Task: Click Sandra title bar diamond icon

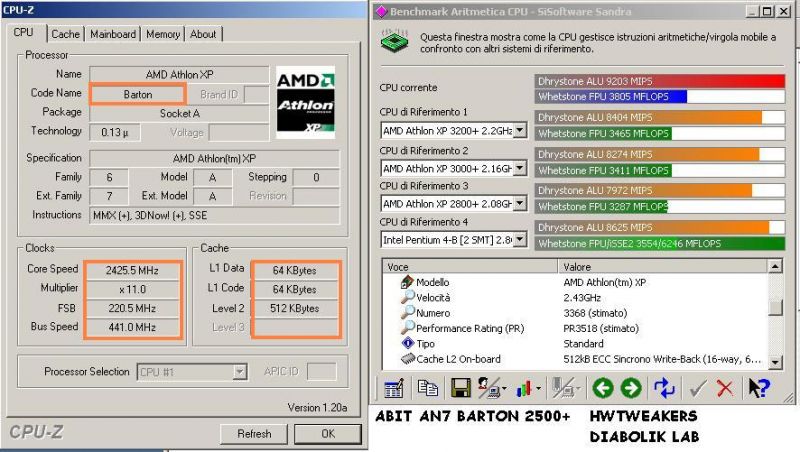Action: 381,11
